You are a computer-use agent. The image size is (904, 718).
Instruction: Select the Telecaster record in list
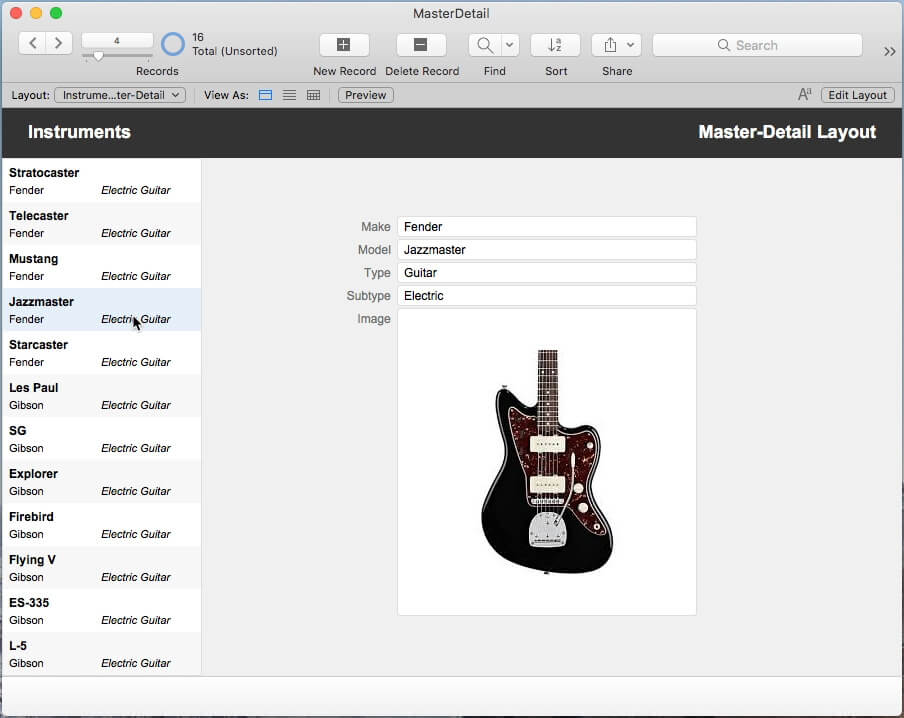click(101, 224)
